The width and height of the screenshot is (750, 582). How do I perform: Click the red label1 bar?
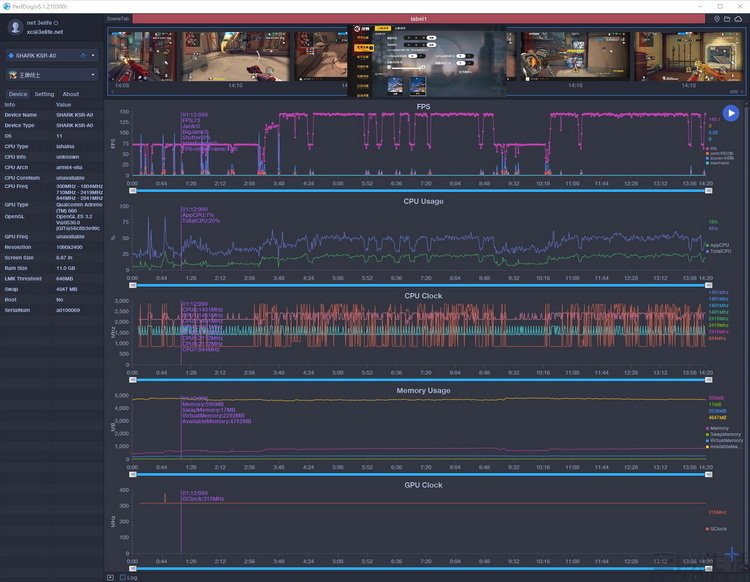418,19
